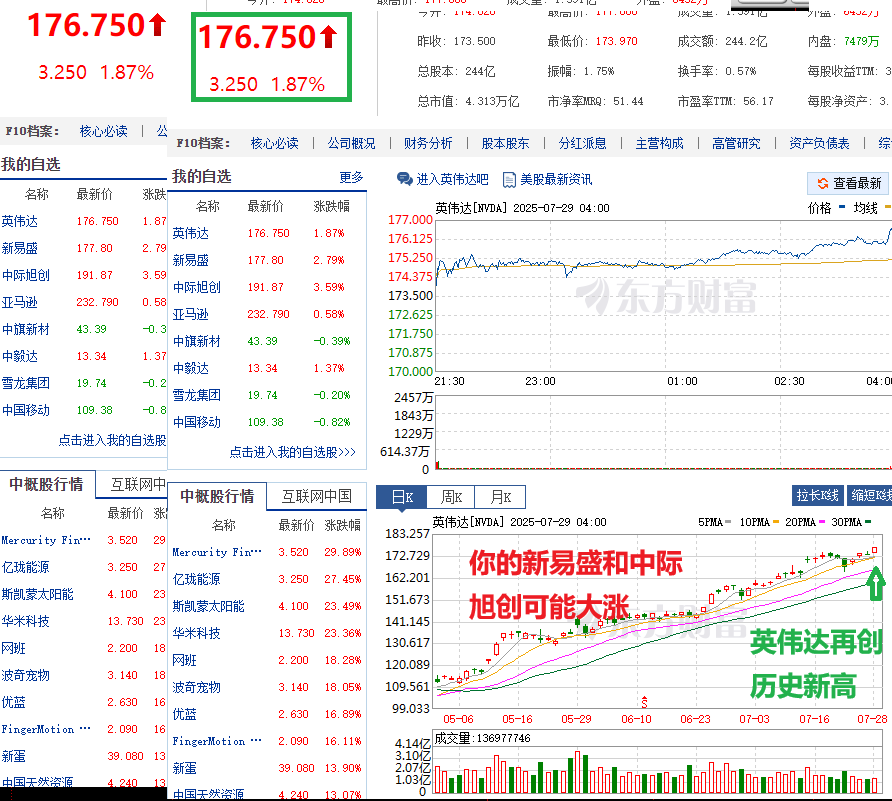Click the 06-10 date label on K-line chart
Screen dimensions: 892x801
tap(636, 719)
